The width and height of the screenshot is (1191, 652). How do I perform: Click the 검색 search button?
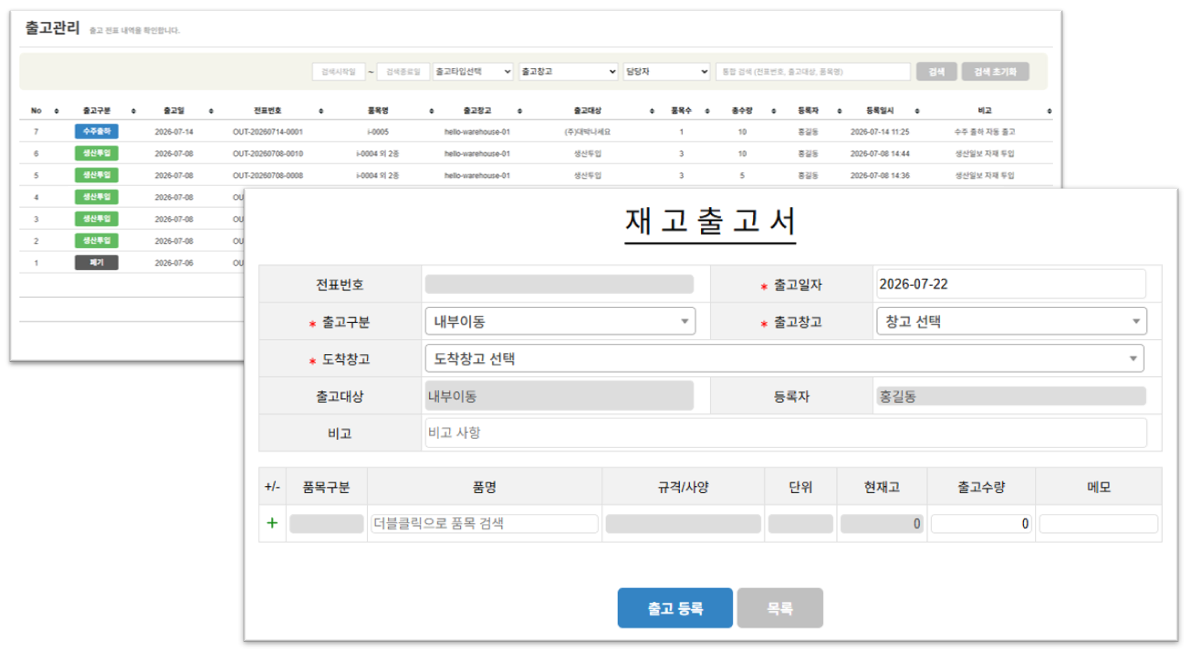point(936,71)
